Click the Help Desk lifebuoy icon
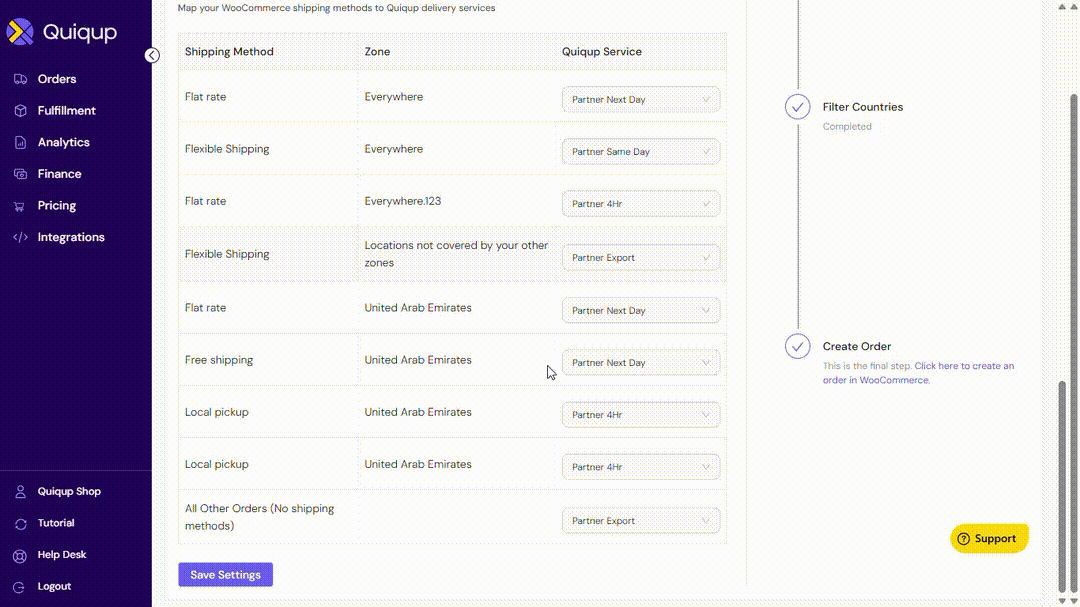 [20, 555]
